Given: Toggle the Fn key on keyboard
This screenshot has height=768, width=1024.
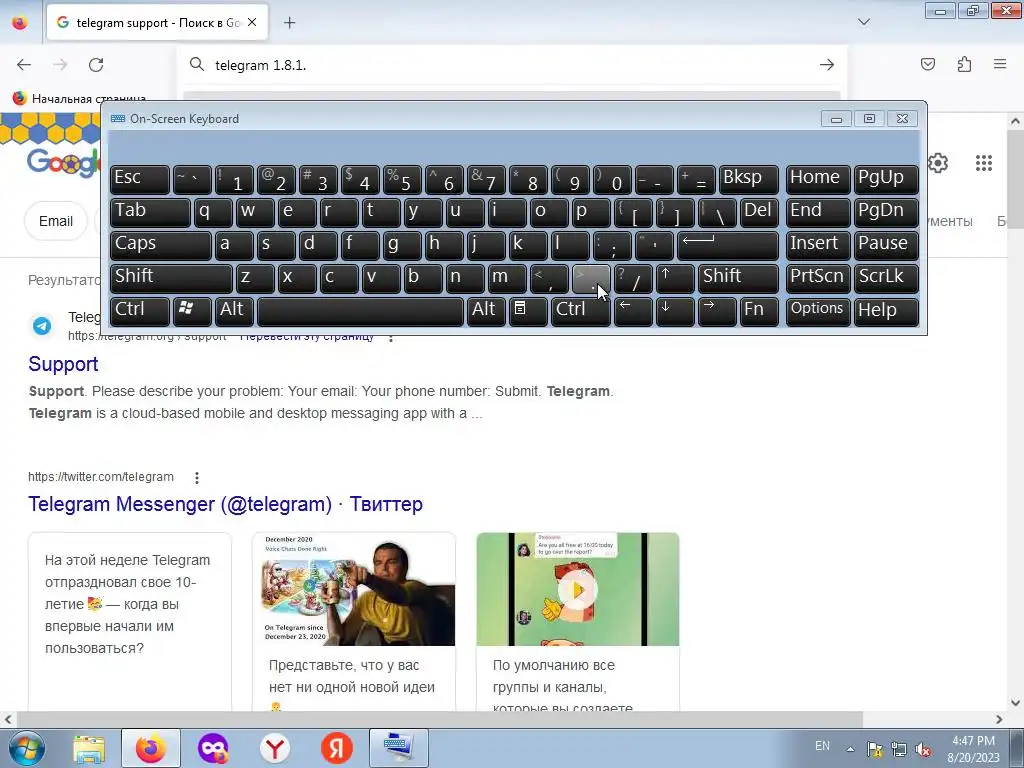Looking at the screenshot, I should [x=759, y=311].
